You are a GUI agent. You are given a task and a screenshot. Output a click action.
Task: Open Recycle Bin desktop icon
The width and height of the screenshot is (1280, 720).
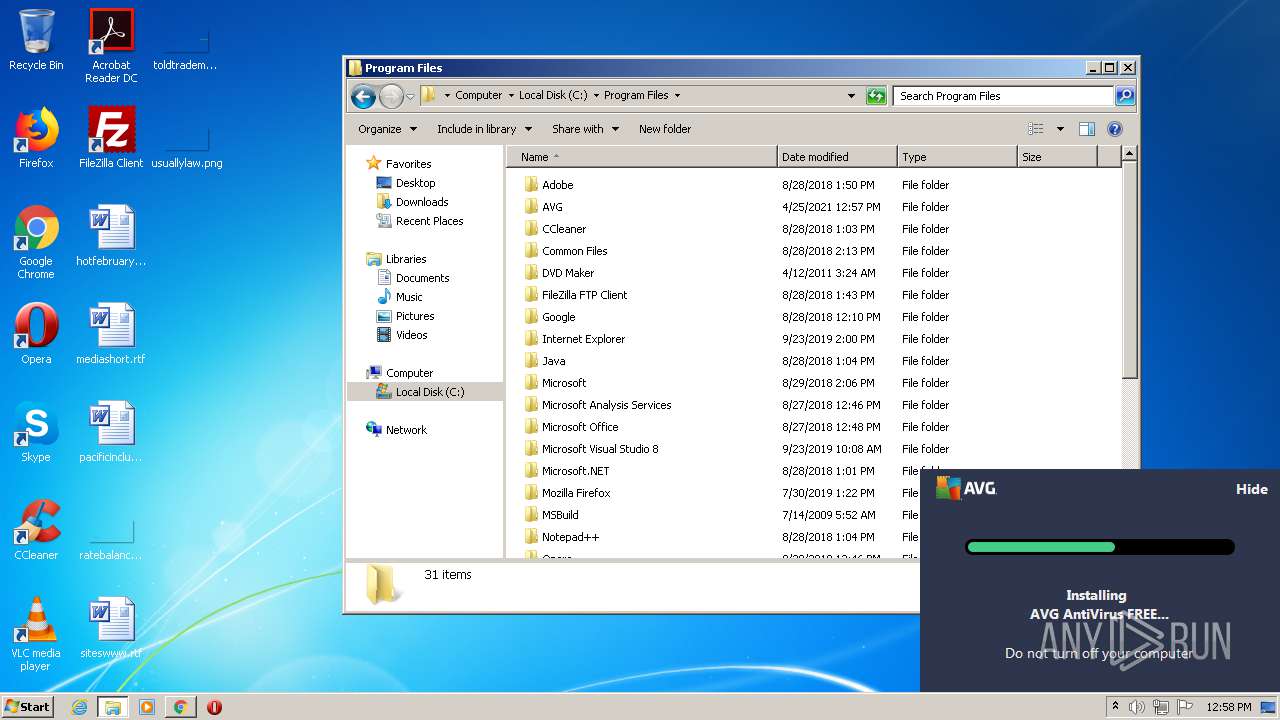point(36,40)
